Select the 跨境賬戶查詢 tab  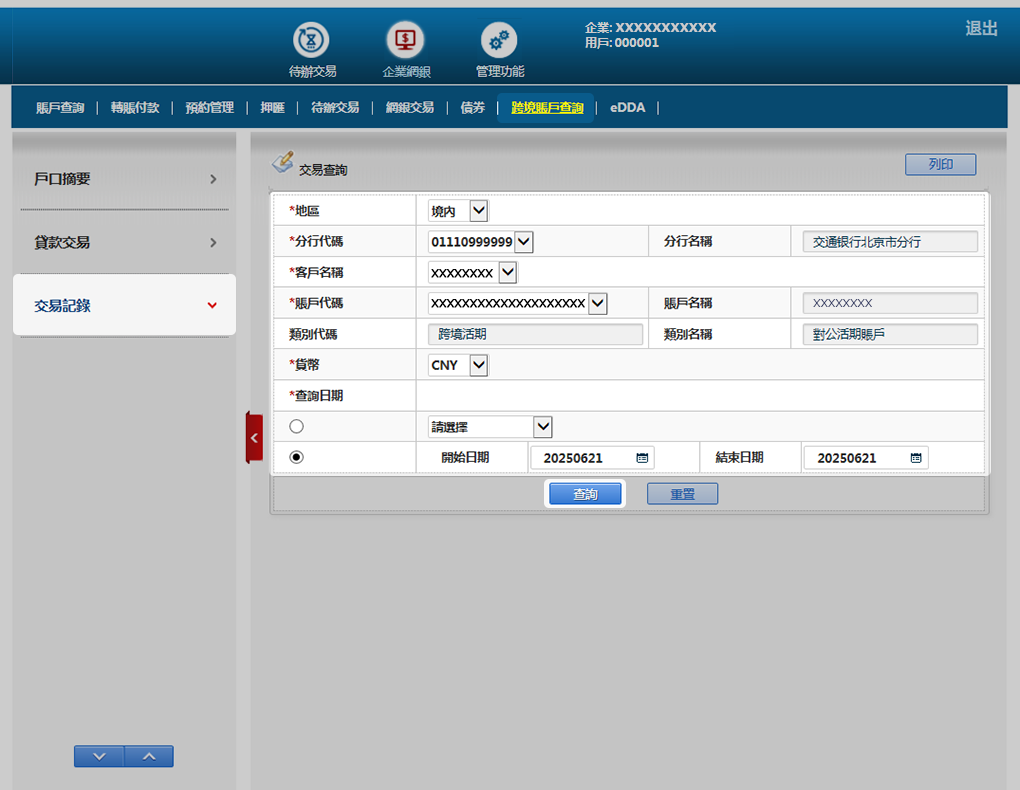(x=547, y=108)
